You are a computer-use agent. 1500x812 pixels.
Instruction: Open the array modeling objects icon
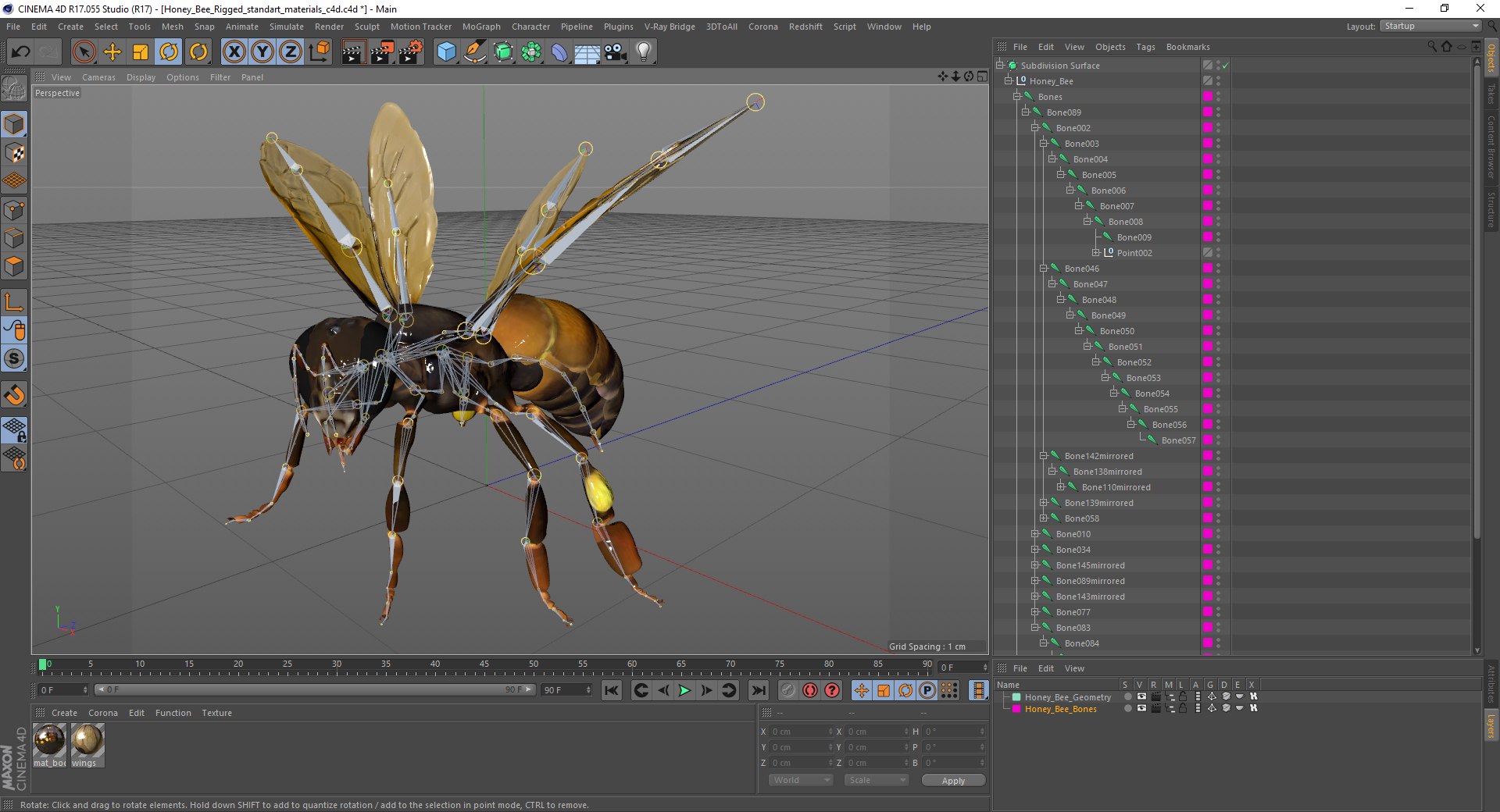click(x=531, y=52)
